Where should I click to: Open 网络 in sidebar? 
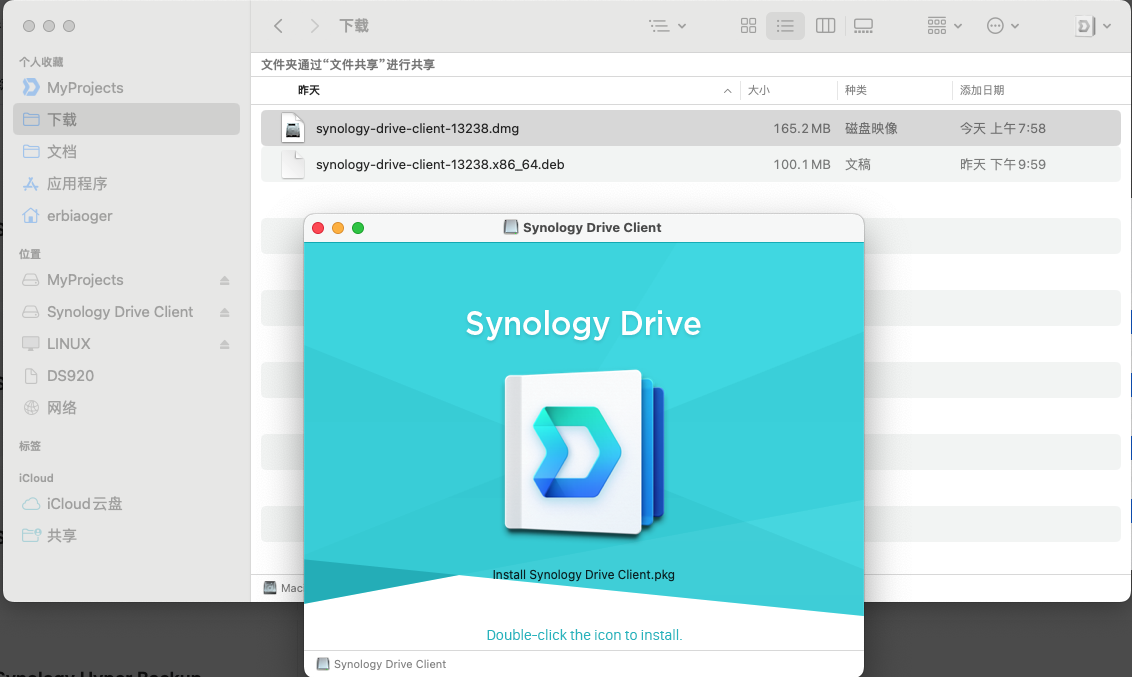coord(126,407)
